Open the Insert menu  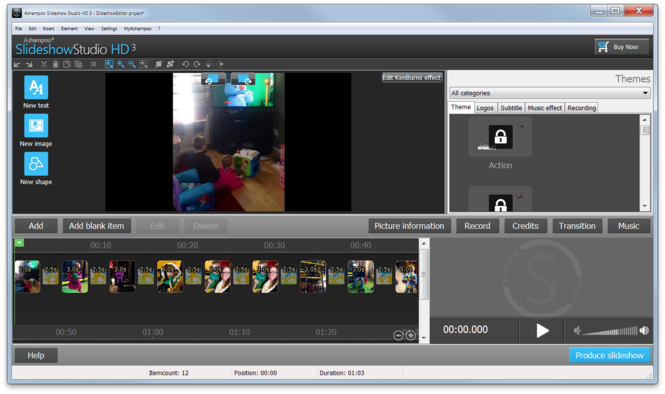(x=48, y=28)
